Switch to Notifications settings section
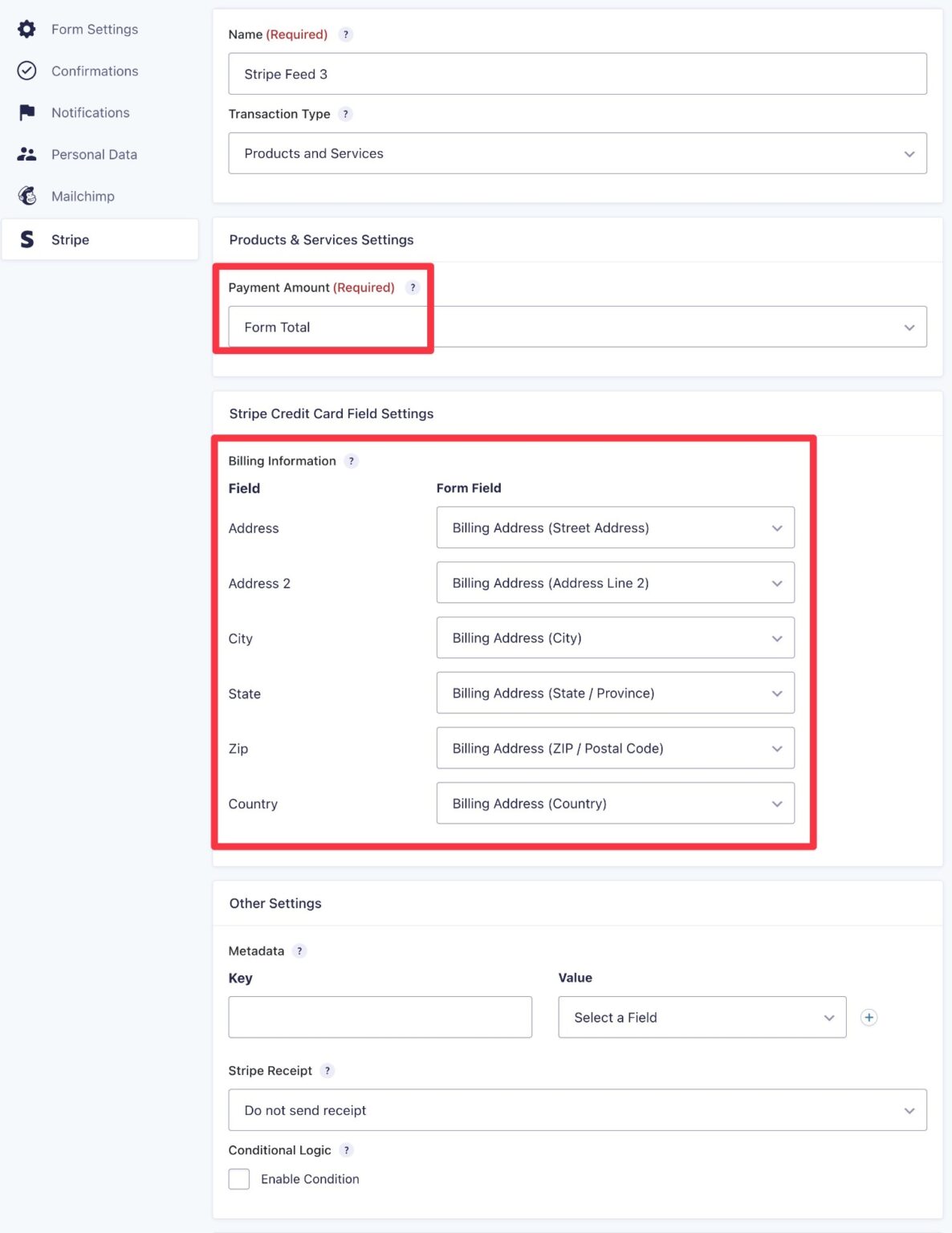The image size is (952, 1233). 90,112
